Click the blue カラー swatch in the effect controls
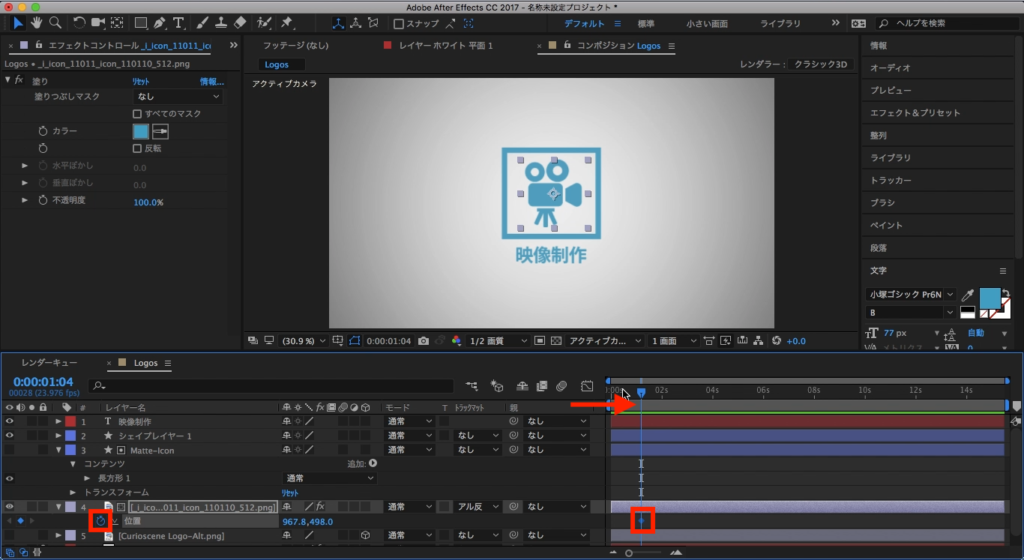 point(141,131)
